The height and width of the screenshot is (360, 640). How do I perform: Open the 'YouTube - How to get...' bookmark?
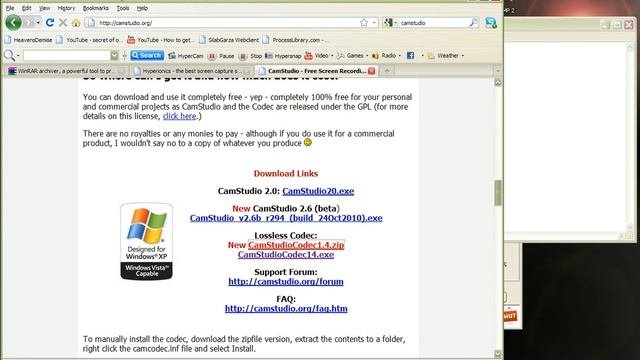[x=160, y=40]
